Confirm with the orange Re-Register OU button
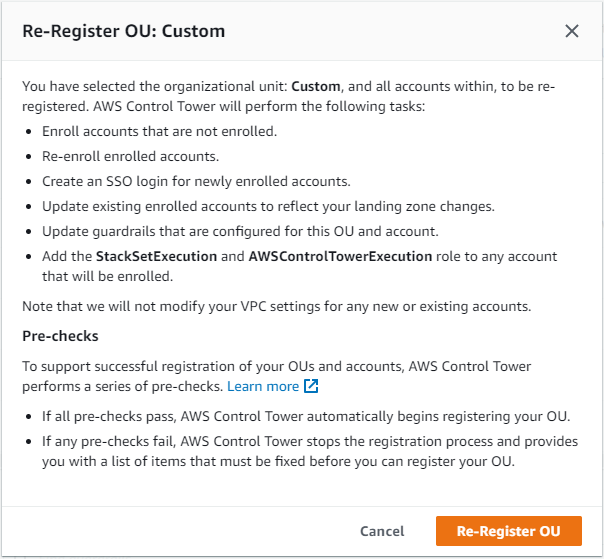Image resolution: width=604 pixels, height=559 pixels. (508, 531)
